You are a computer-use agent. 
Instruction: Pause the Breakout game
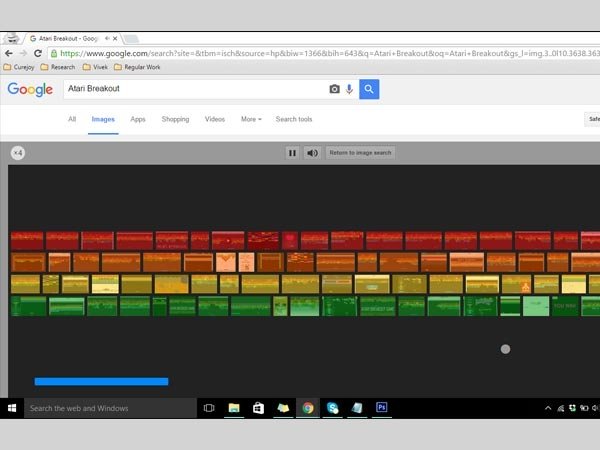[292, 153]
